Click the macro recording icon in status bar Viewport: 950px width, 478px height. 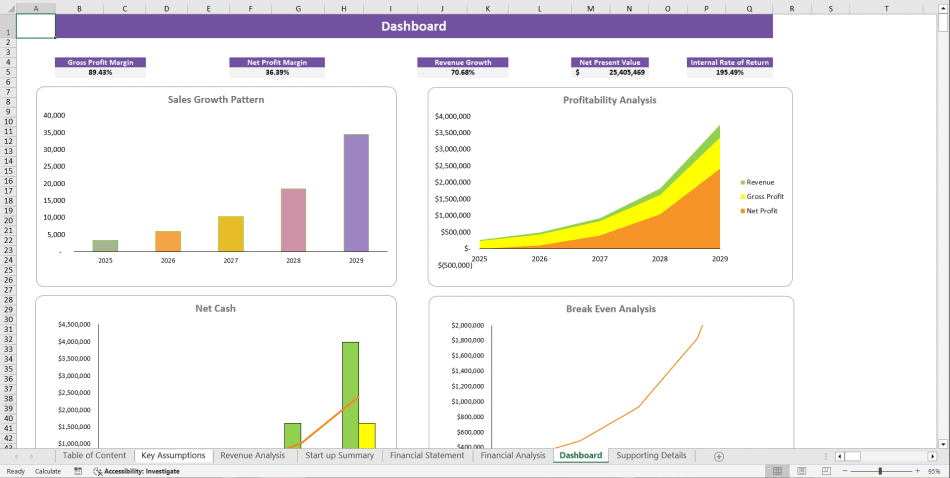click(x=78, y=471)
